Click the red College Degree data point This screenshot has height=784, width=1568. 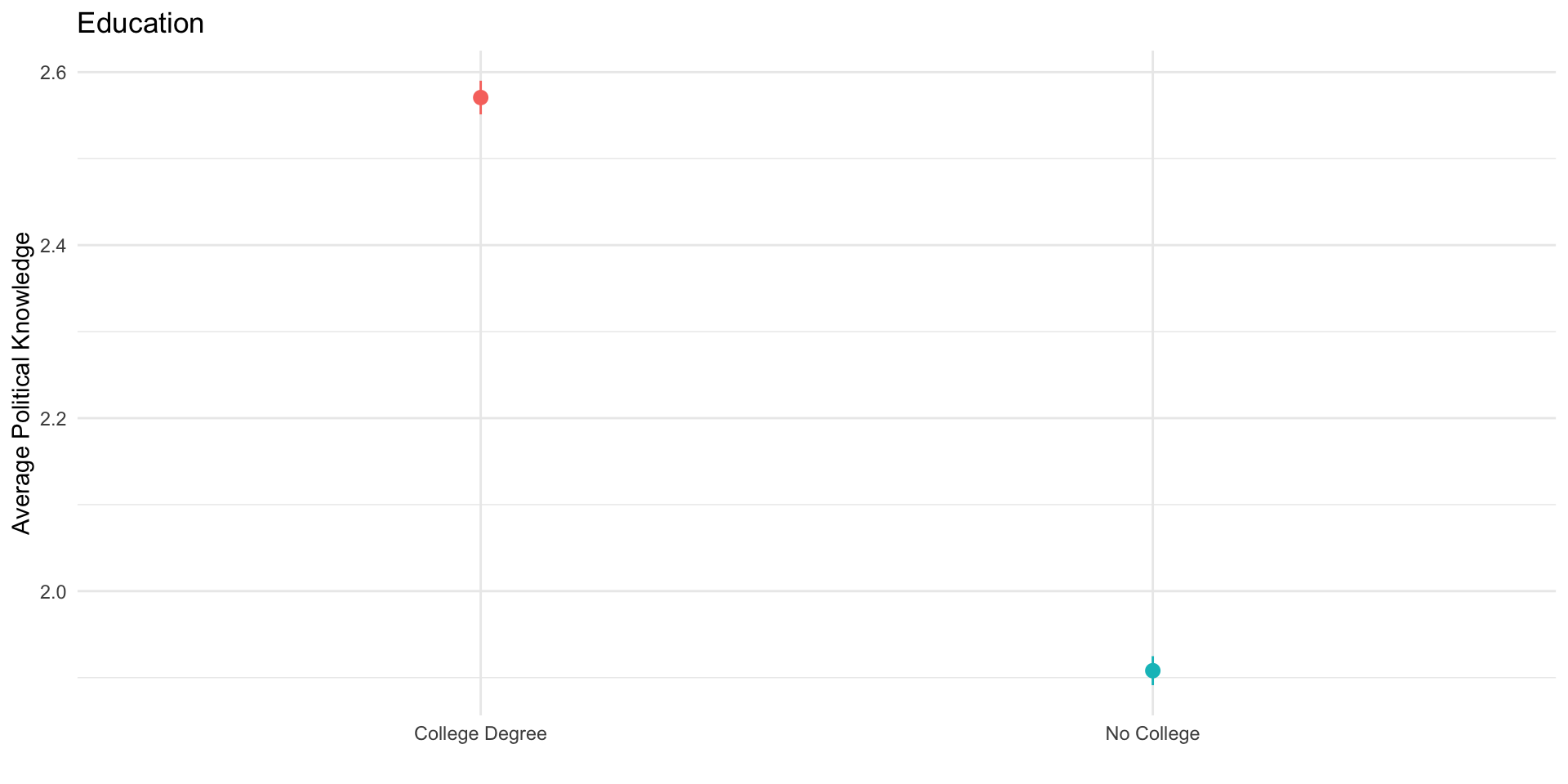click(x=480, y=98)
